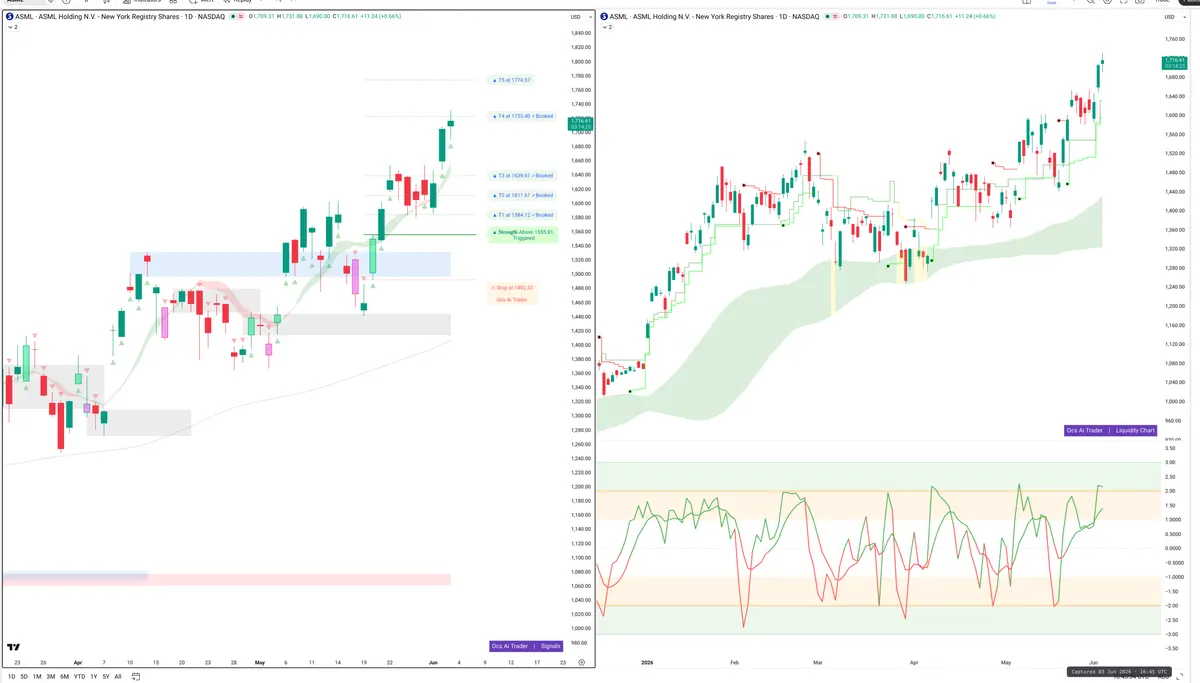
Task: Click the ASML logo icon in left chart
Action: tap(10, 17)
